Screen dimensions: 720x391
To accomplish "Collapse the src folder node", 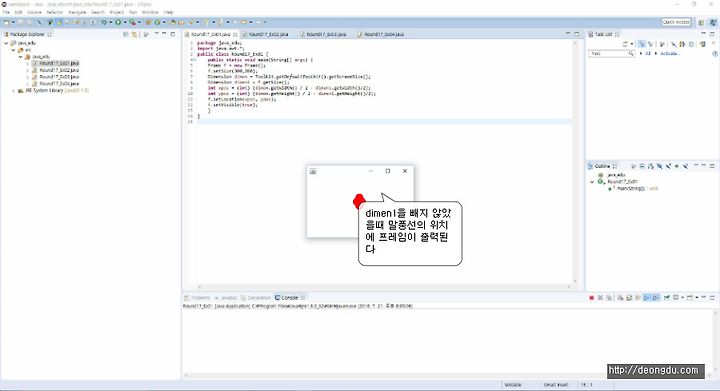I will pos(13,50).
